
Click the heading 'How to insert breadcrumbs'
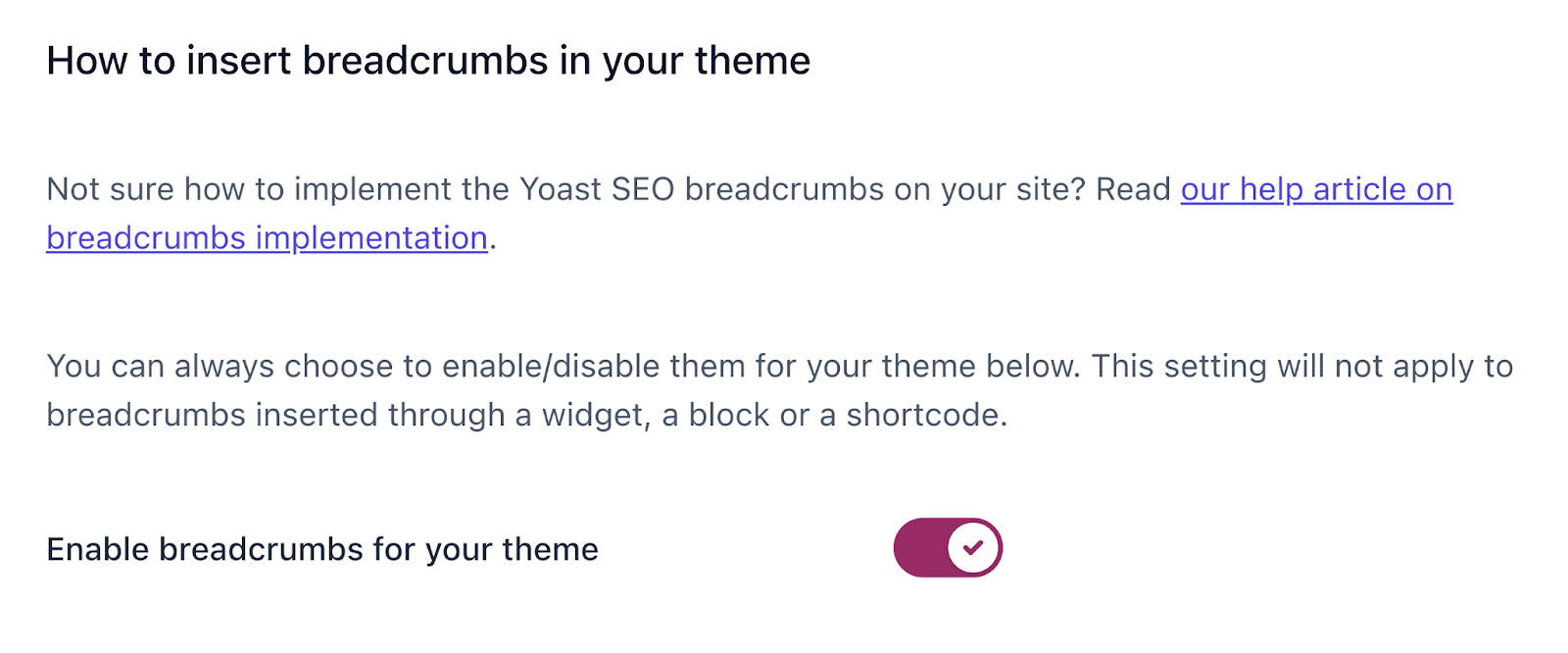428,60
